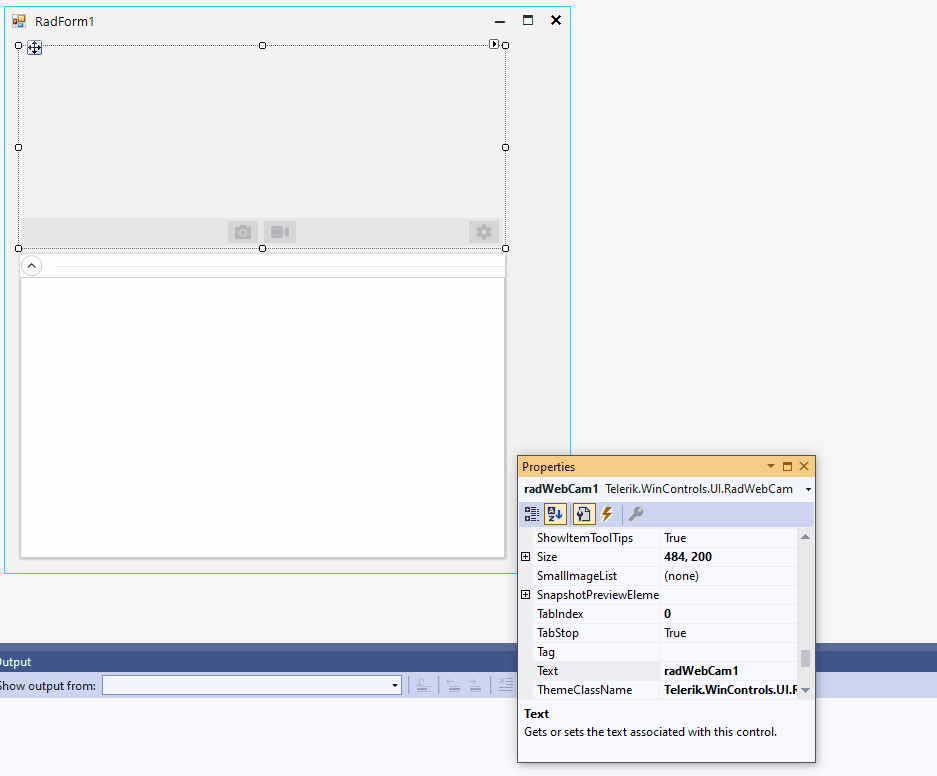Click the video record button in RadWebCam
Viewport: 937px width, 776px height.
pyautogui.click(x=280, y=232)
